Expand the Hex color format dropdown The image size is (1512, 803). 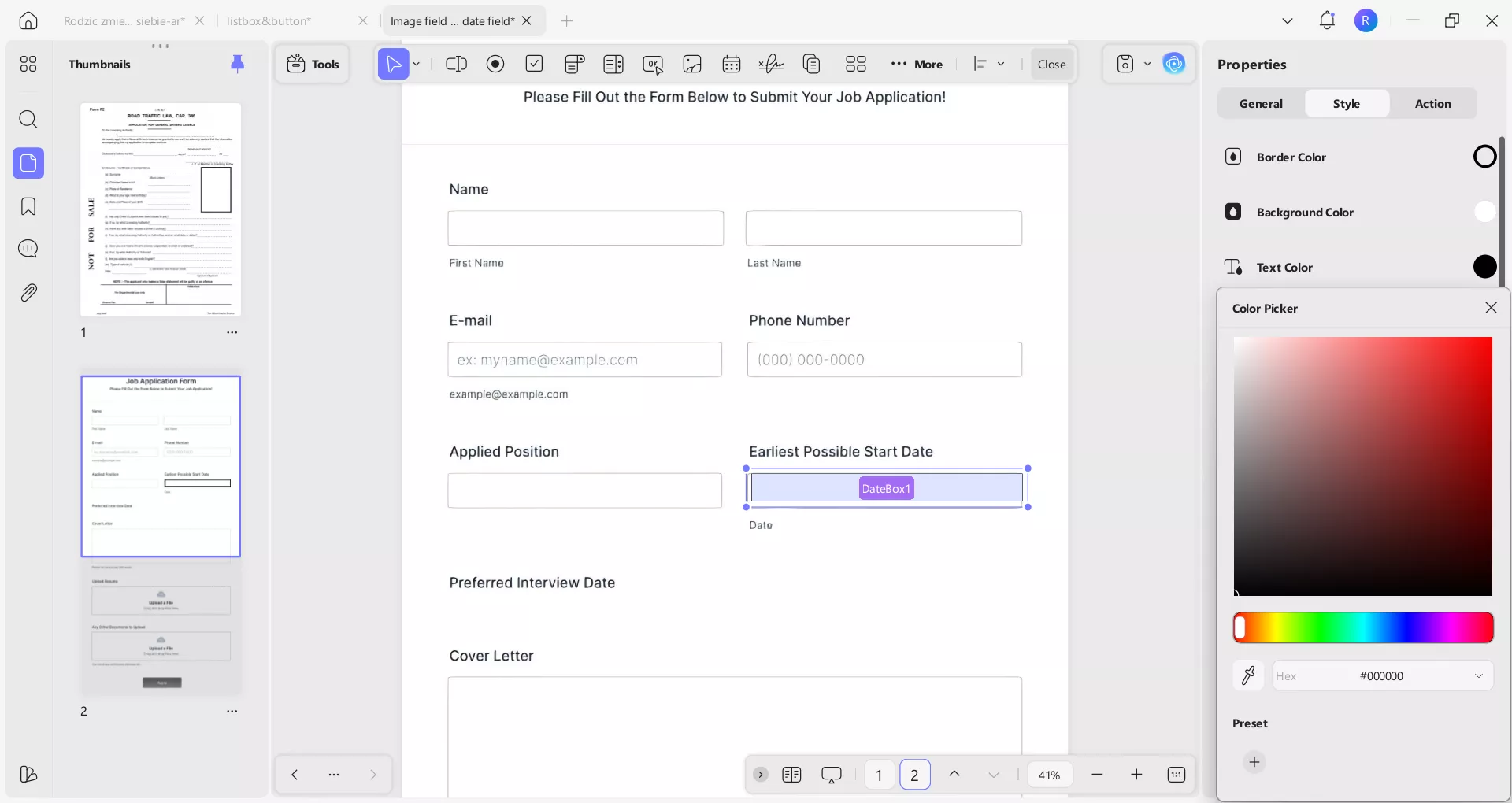tap(1478, 676)
